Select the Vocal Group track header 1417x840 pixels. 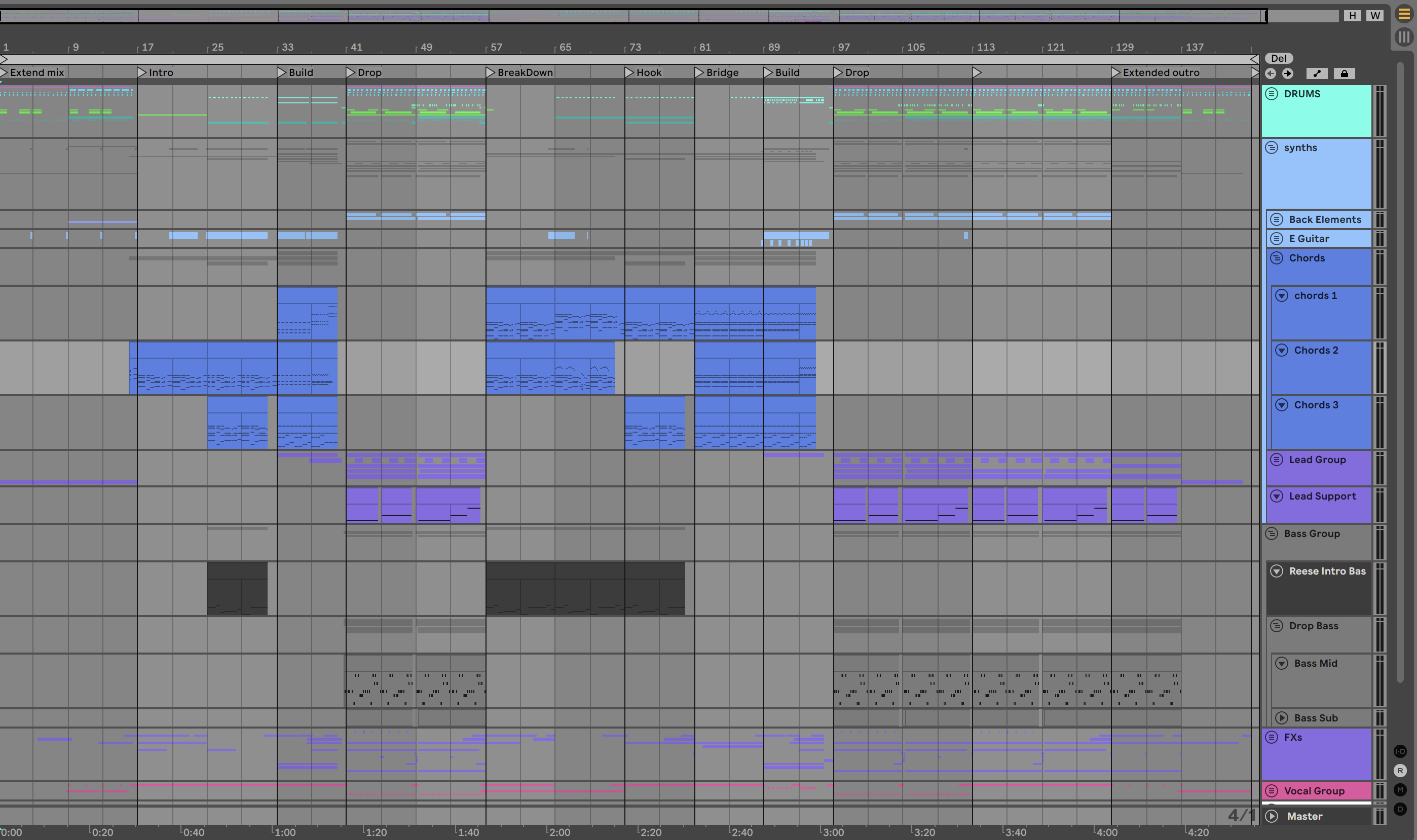coord(1314,791)
